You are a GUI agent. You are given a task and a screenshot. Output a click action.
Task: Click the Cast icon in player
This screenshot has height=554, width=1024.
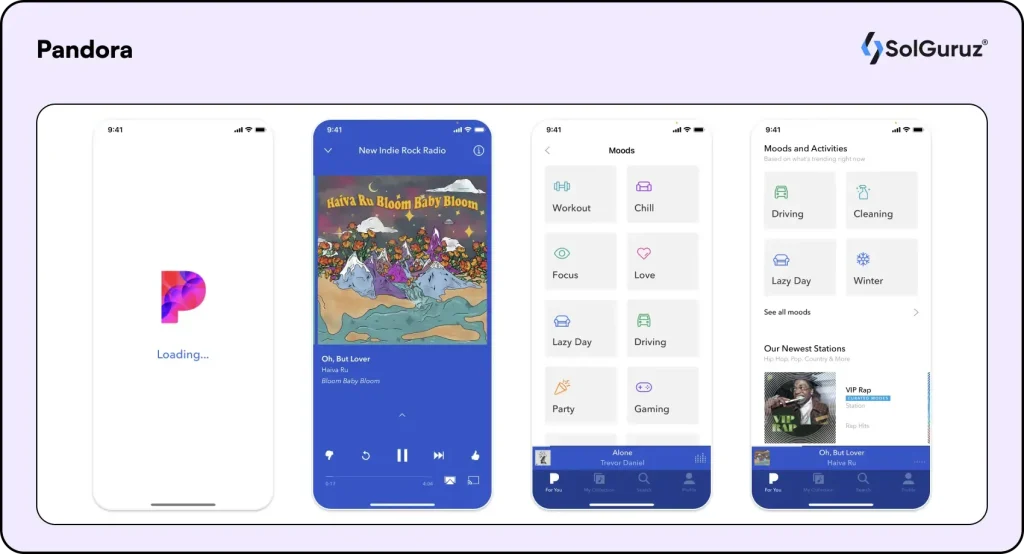coord(473,481)
